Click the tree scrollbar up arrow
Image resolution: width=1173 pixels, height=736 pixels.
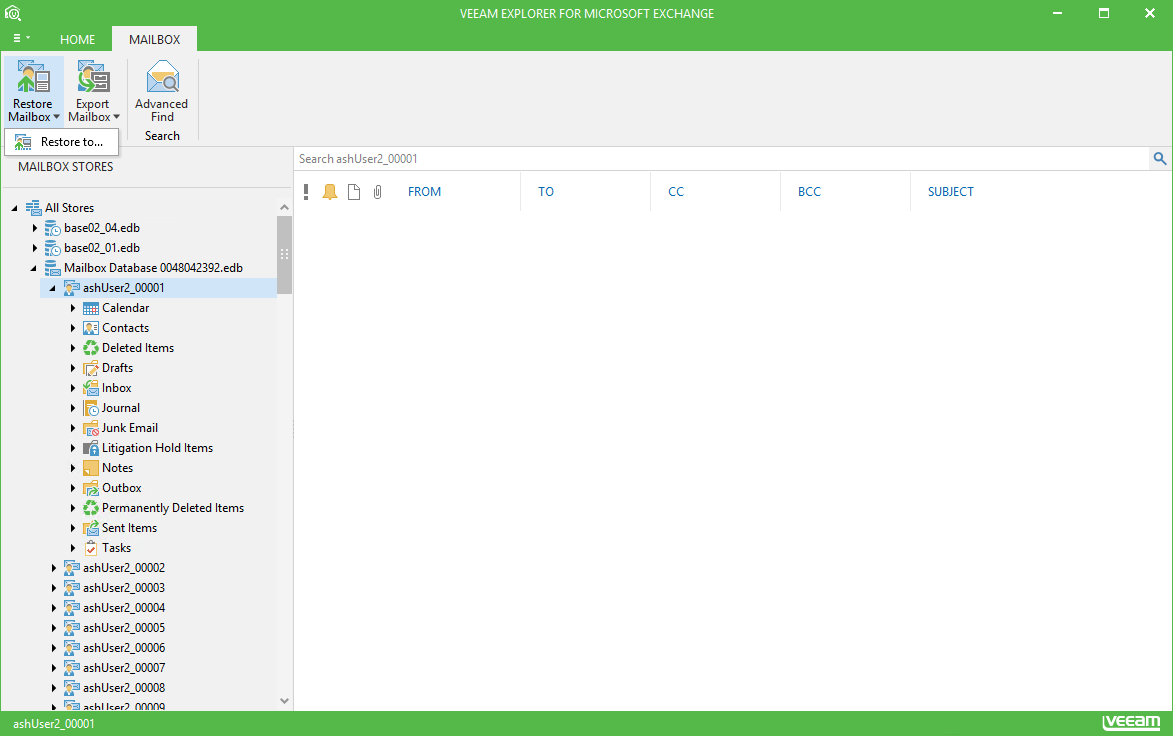tap(284, 207)
